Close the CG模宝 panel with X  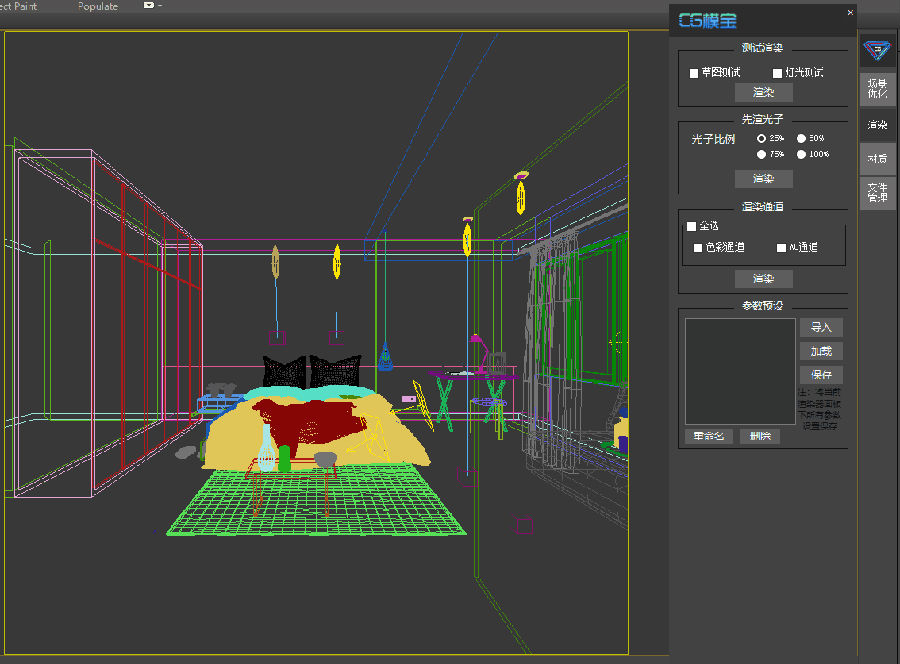tap(850, 13)
